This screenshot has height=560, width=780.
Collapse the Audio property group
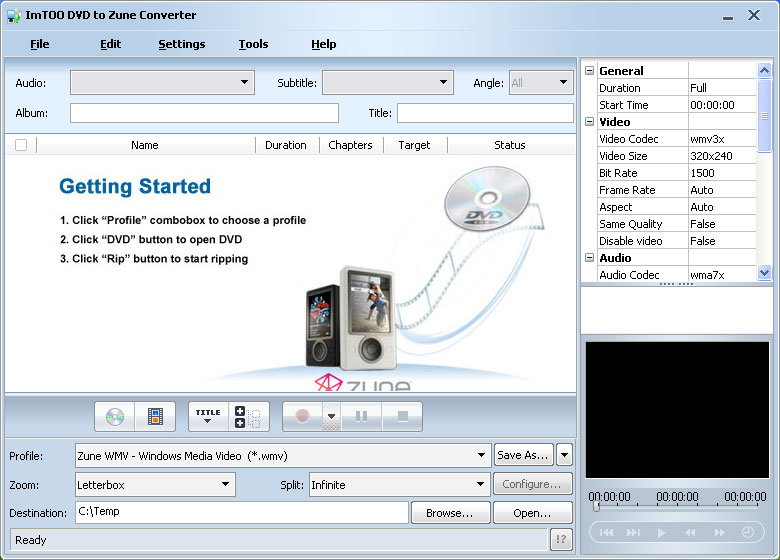coord(590,258)
